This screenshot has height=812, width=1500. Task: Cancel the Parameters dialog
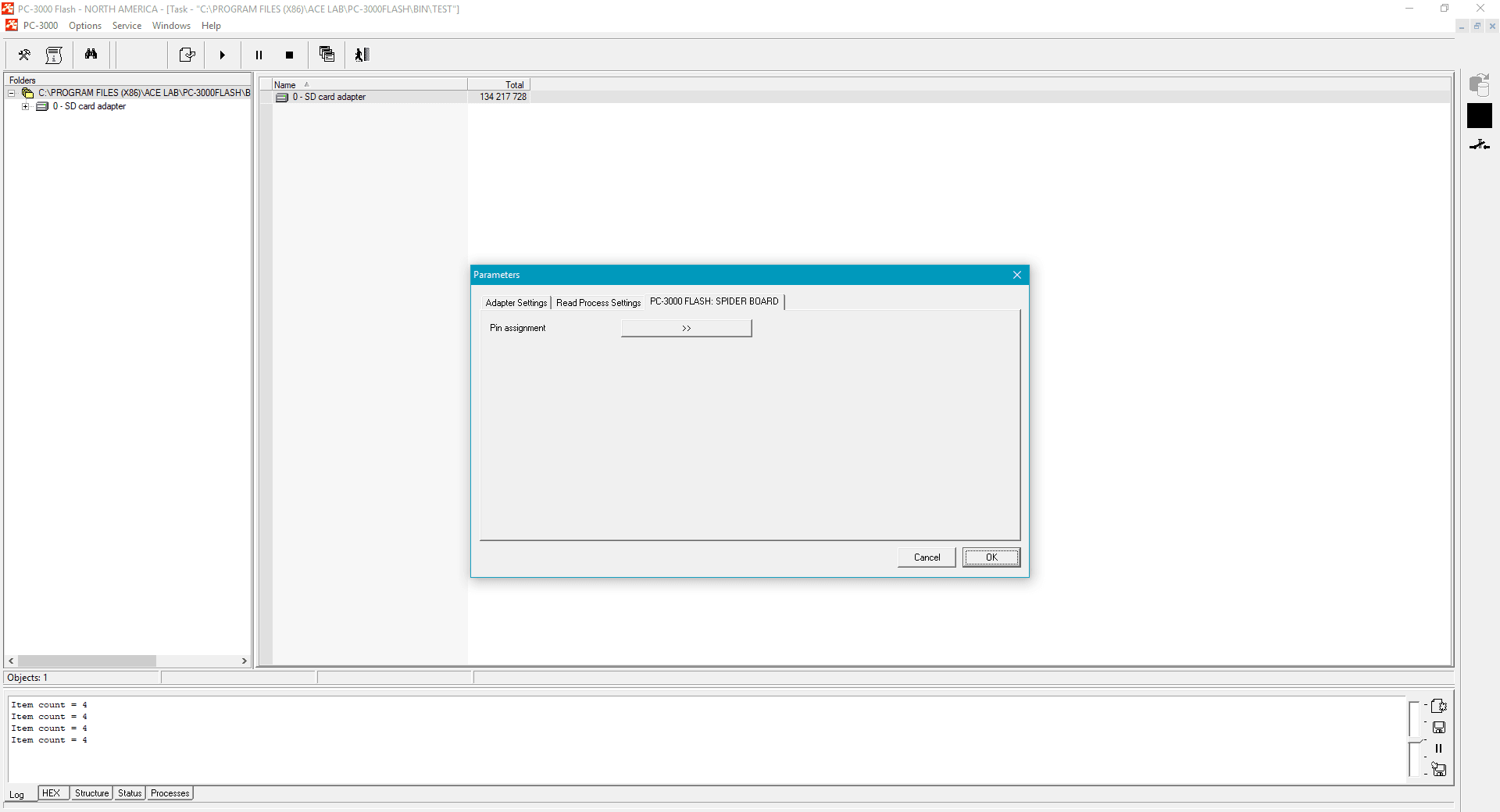coord(927,557)
